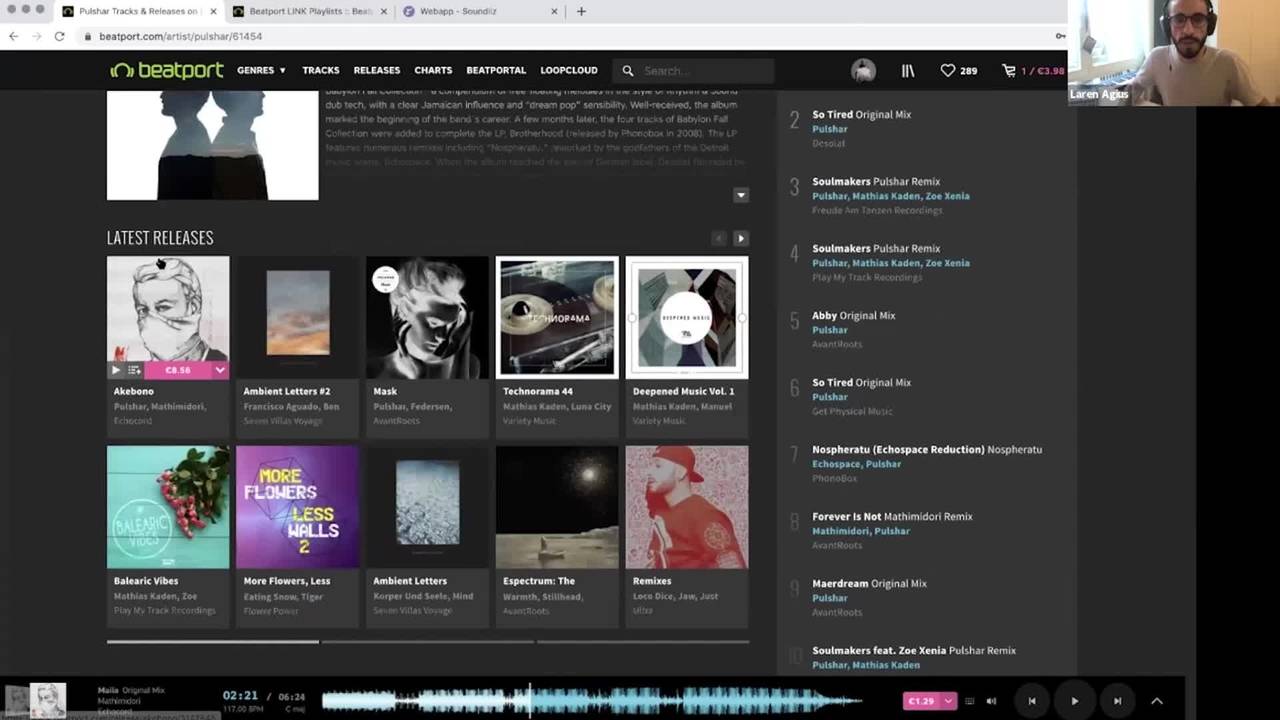The height and width of the screenshot is (720, 1280).
Task: Expand the artist biography text
Action: click(741, 195)
